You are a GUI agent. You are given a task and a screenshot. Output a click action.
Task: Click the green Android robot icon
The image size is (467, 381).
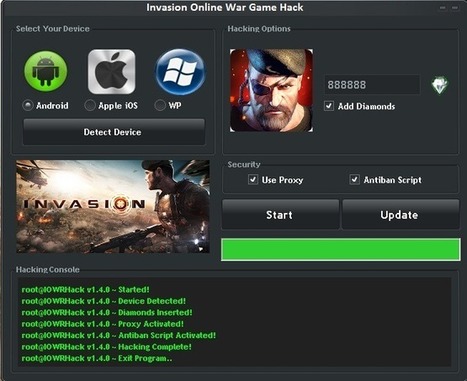pyautogui.click(x=46, y=71)
